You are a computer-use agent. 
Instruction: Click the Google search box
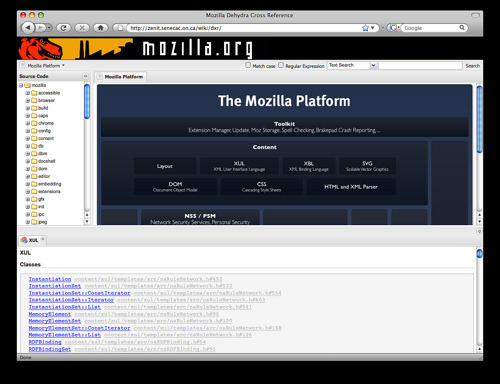[430, 28]
